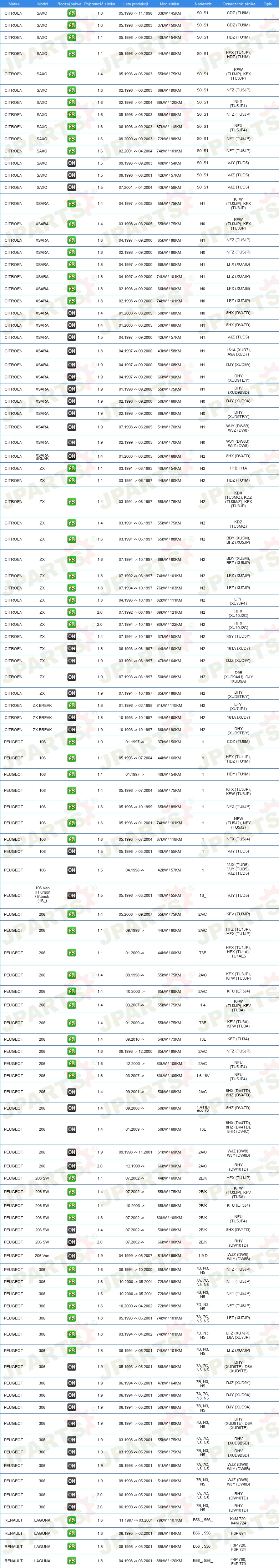The width and height of the screenshot is (279, 1568).
Task: Click diesel ON icon in ZX Break 161A row
Action: [x=72, y=718]
